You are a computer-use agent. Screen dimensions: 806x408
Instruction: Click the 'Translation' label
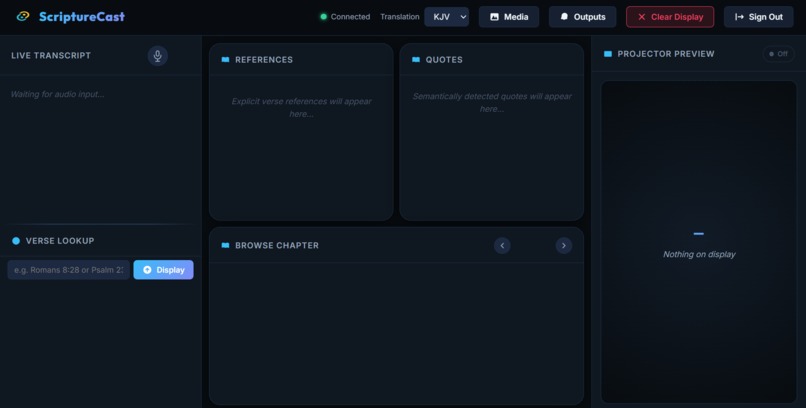click(400, 17)
